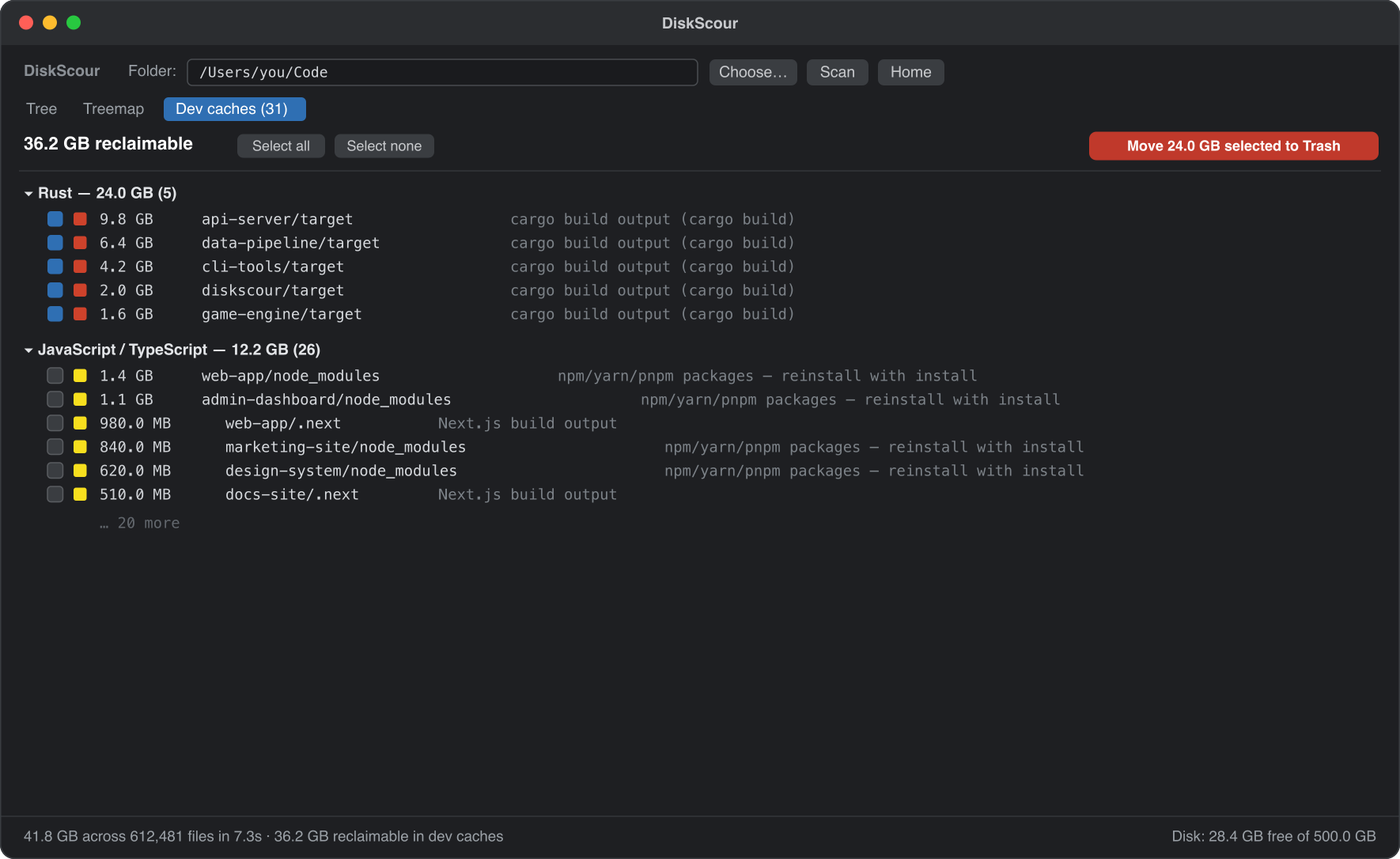1400x859 pixels.
Task: Click the 980.0 MB size value
Action: 135,423
